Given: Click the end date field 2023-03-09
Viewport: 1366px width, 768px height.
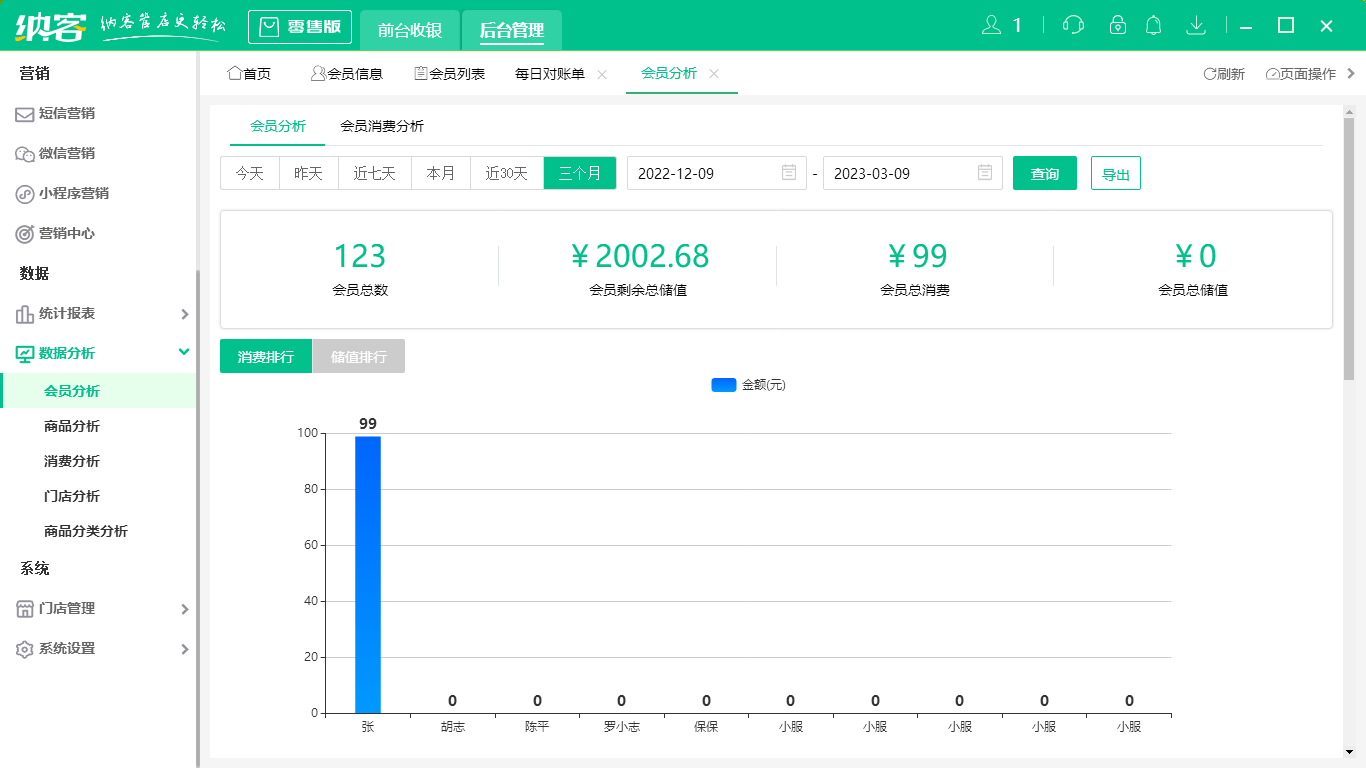Looking at the screenshot, I should pos(913,173).
